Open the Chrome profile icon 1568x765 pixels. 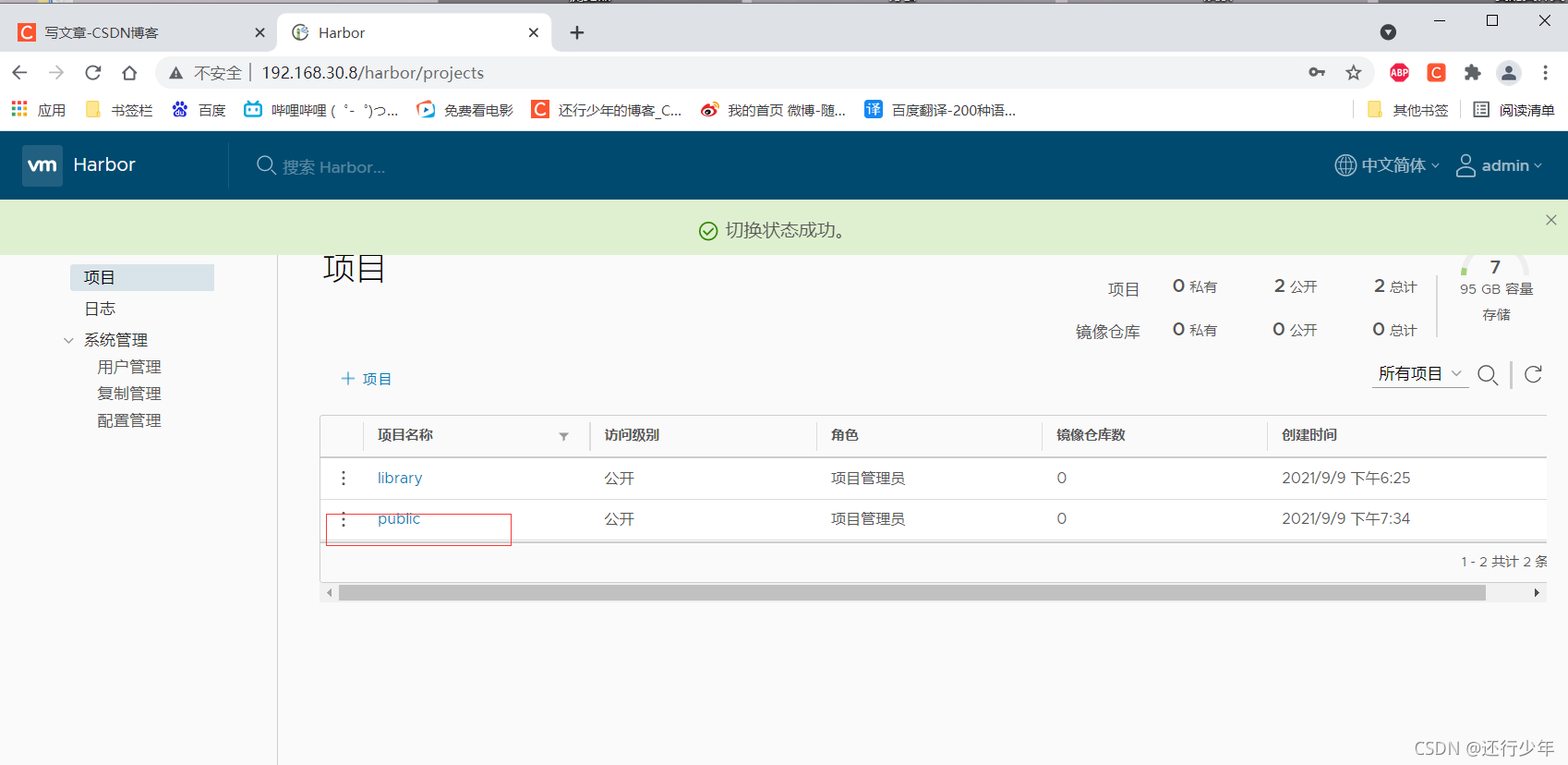coord(1509,72)
